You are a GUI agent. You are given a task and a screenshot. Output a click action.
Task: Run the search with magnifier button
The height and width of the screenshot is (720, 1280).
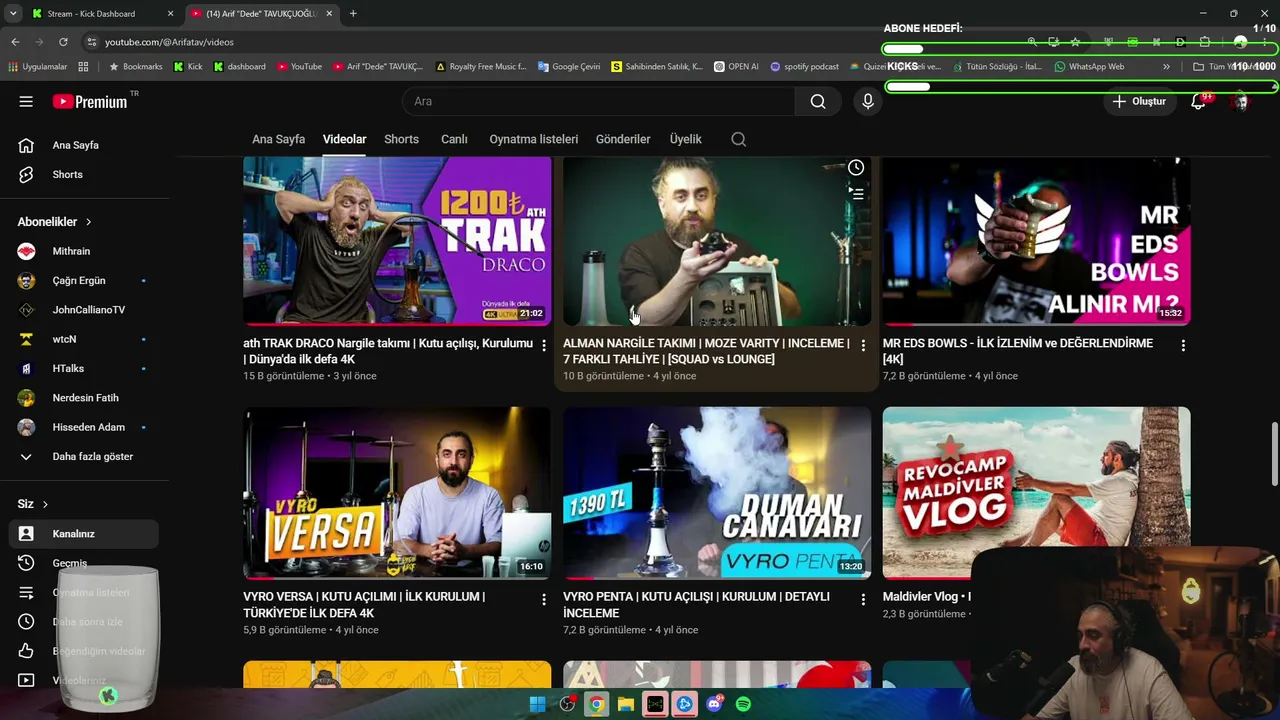pos(818,101)
